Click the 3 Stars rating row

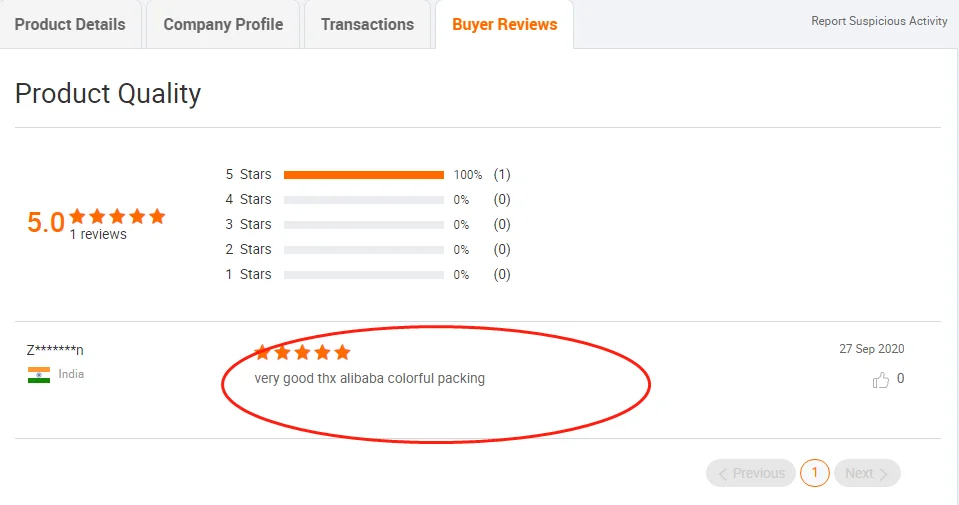(363, 225)
